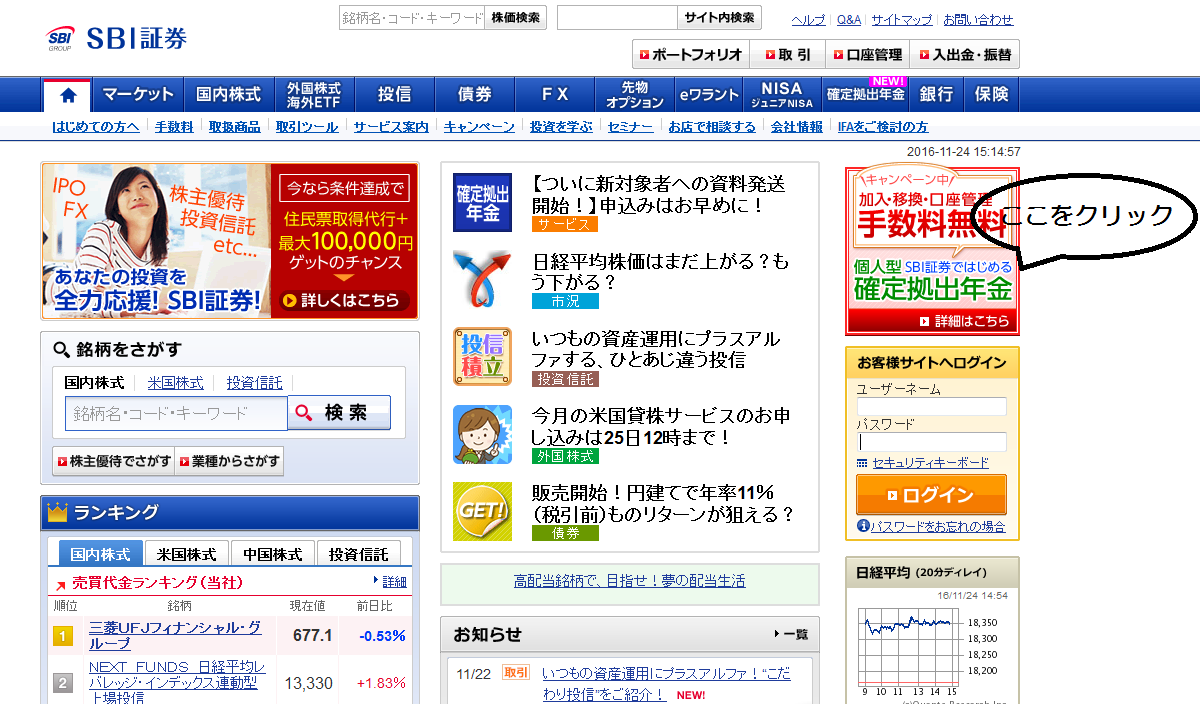The height and width of the screenshot is (704, 1200).
Task: Click the security keyboard icon
Action: tap(862, 463)
